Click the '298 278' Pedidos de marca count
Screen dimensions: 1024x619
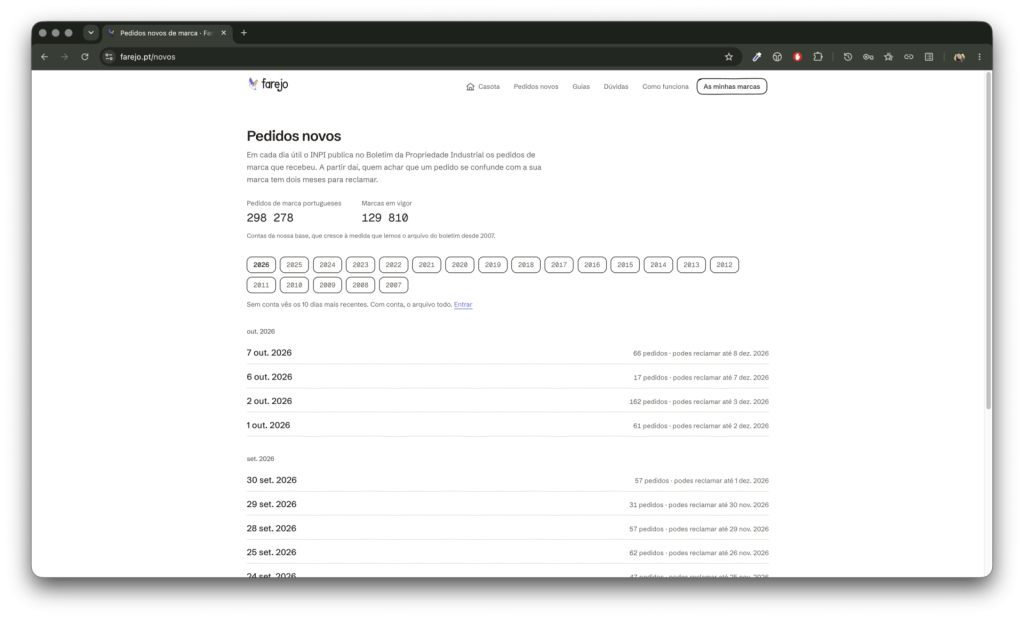click(x=270, y=217)
